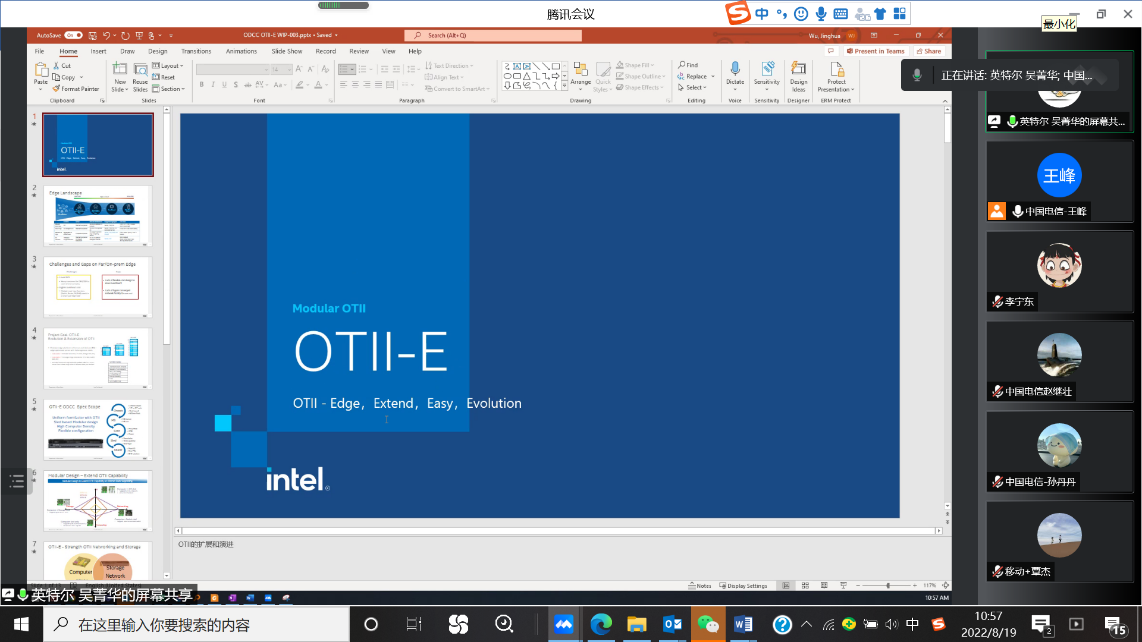The height and width of the screenshot is (642, 1142).
Task: Expand Protect Presentation dropdown
Action: [836, 77]
